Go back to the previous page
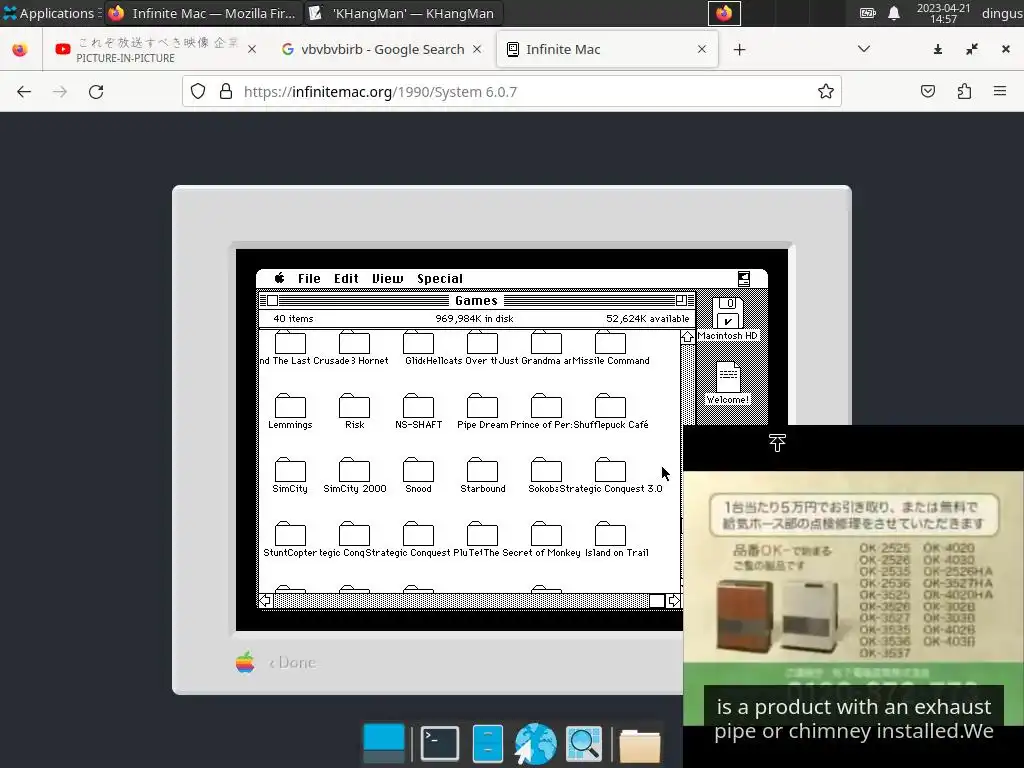 [24, 91]
